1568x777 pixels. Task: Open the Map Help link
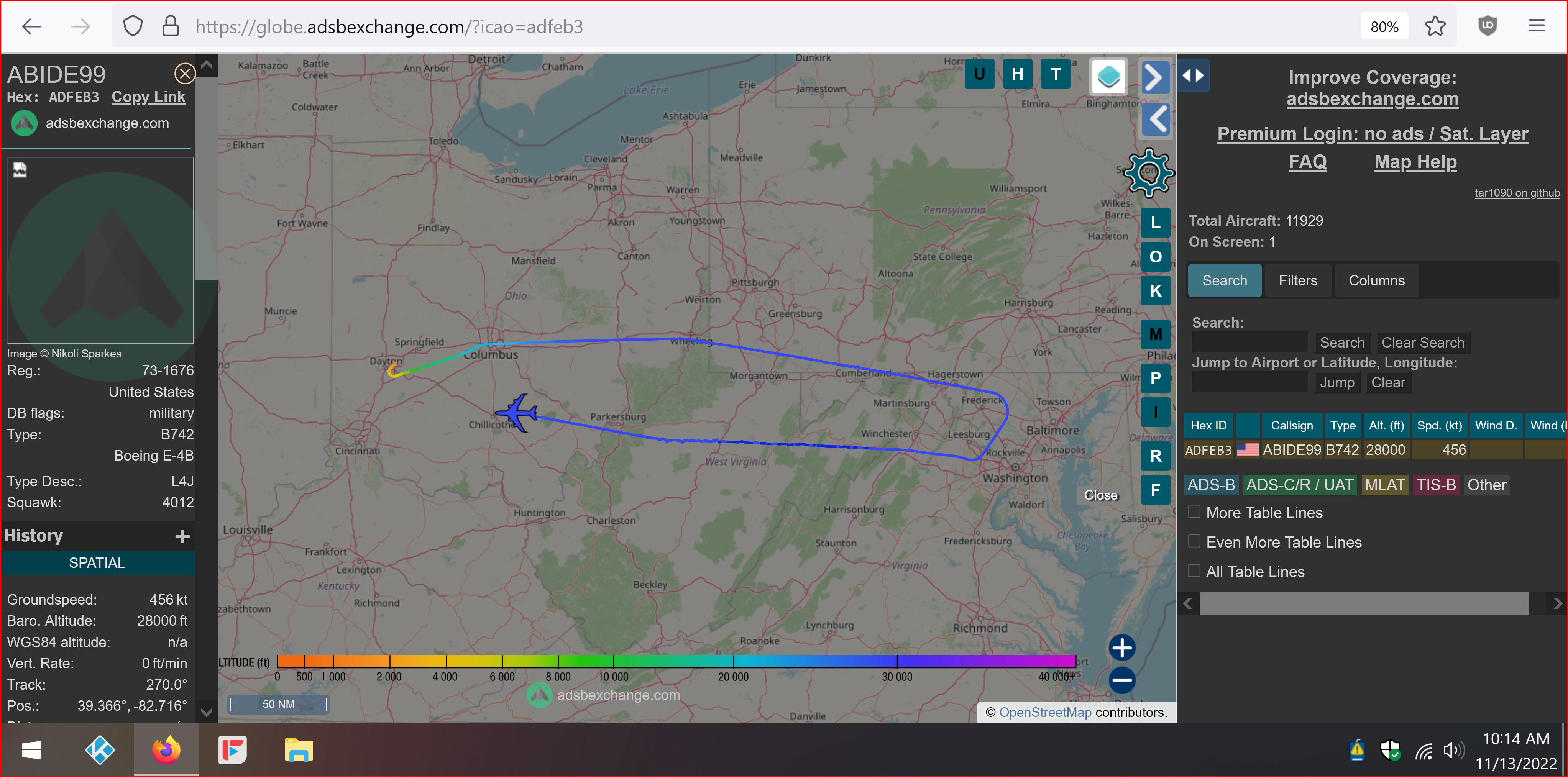[x=1415, y=162]
